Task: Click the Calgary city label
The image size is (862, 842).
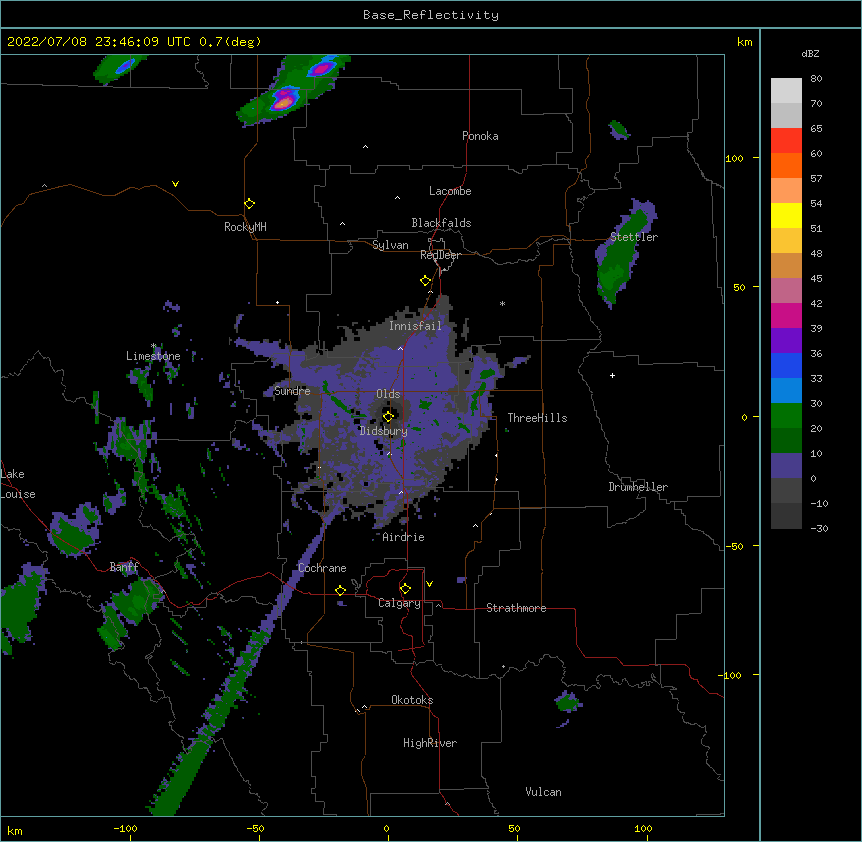Action: click(x=399, y=603)
